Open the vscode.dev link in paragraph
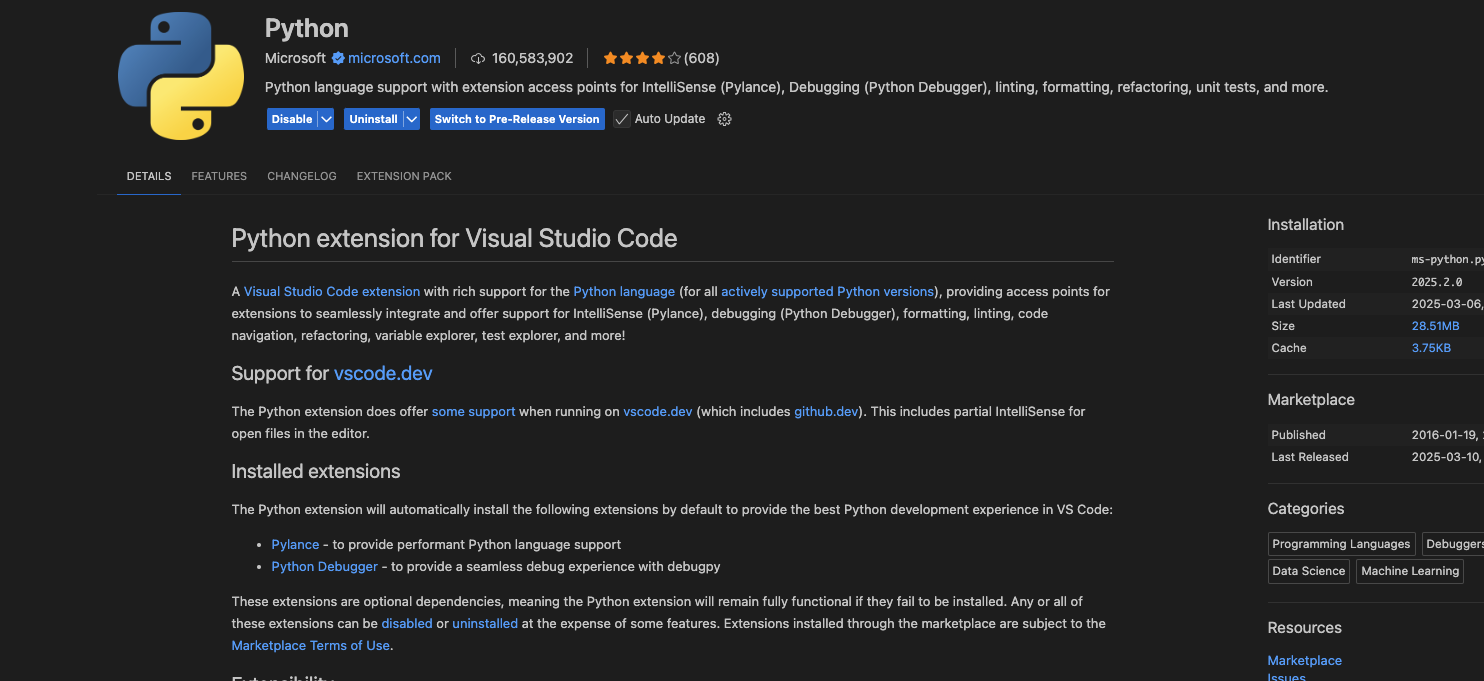The height and width of the screenshot is (681, 1484). pos(658,411)
